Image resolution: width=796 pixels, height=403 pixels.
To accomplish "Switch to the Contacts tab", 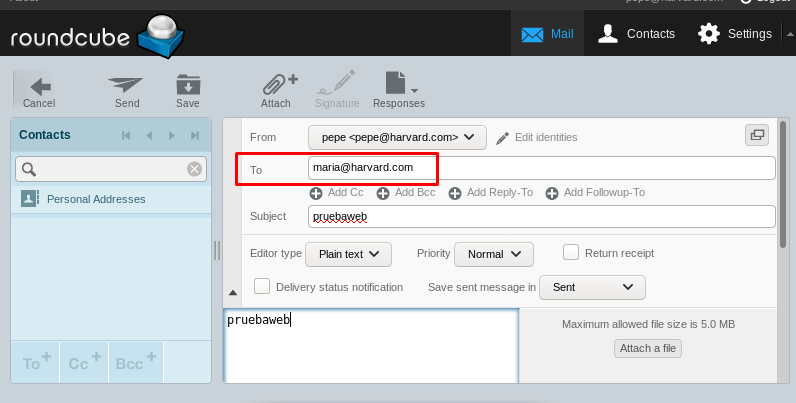I will (635, 34).
